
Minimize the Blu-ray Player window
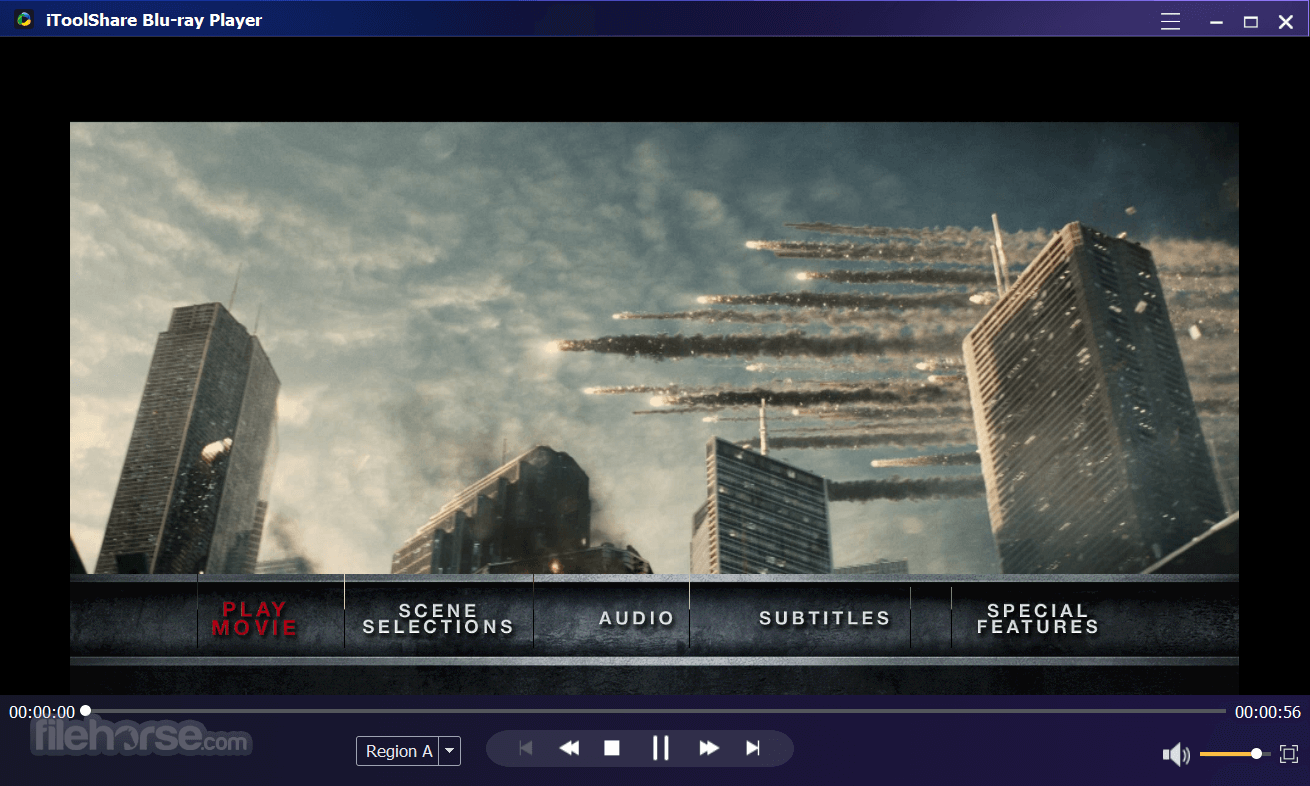tap(1216, 22)
